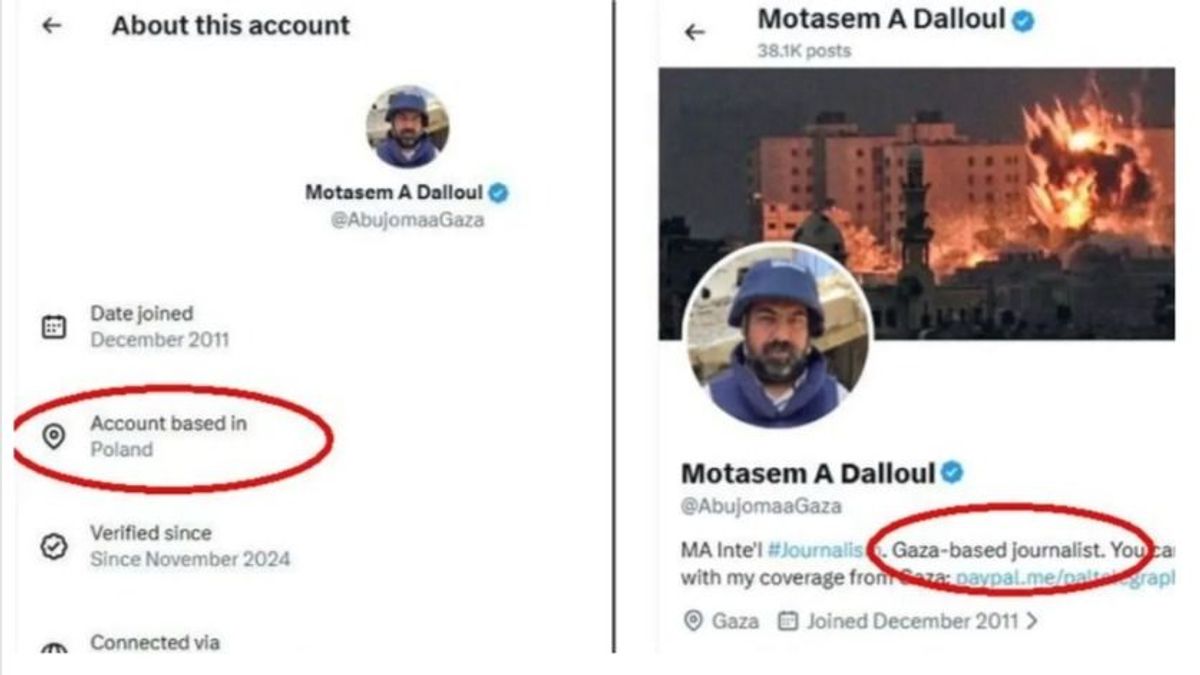Open the explosion banner image
This screenshot has height=675, width=1200.
[1000, 170]
